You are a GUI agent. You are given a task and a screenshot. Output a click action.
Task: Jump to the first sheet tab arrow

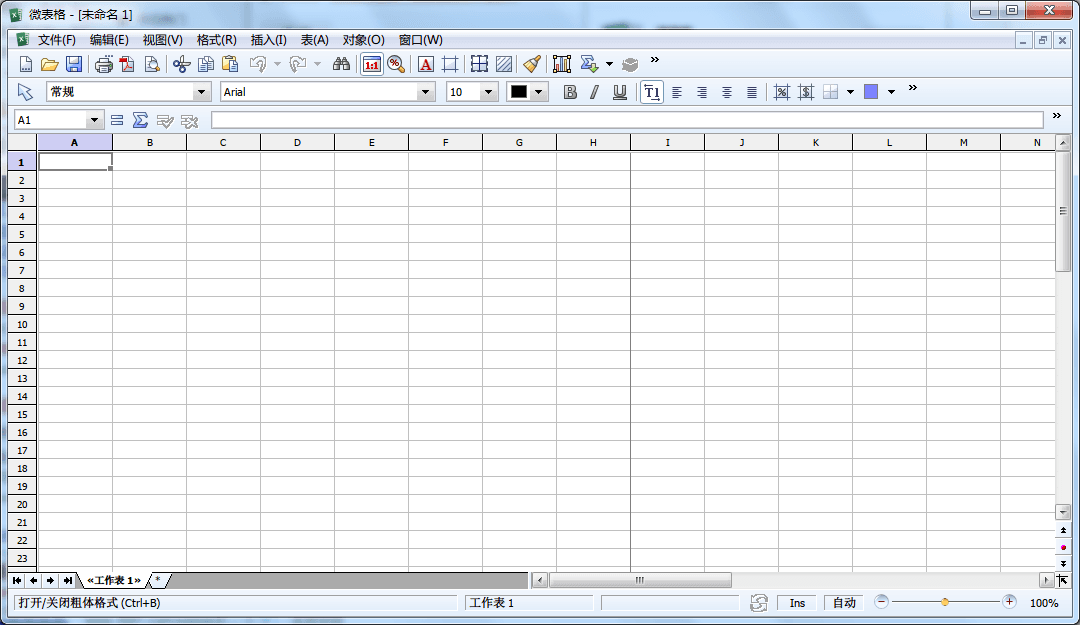17,580
